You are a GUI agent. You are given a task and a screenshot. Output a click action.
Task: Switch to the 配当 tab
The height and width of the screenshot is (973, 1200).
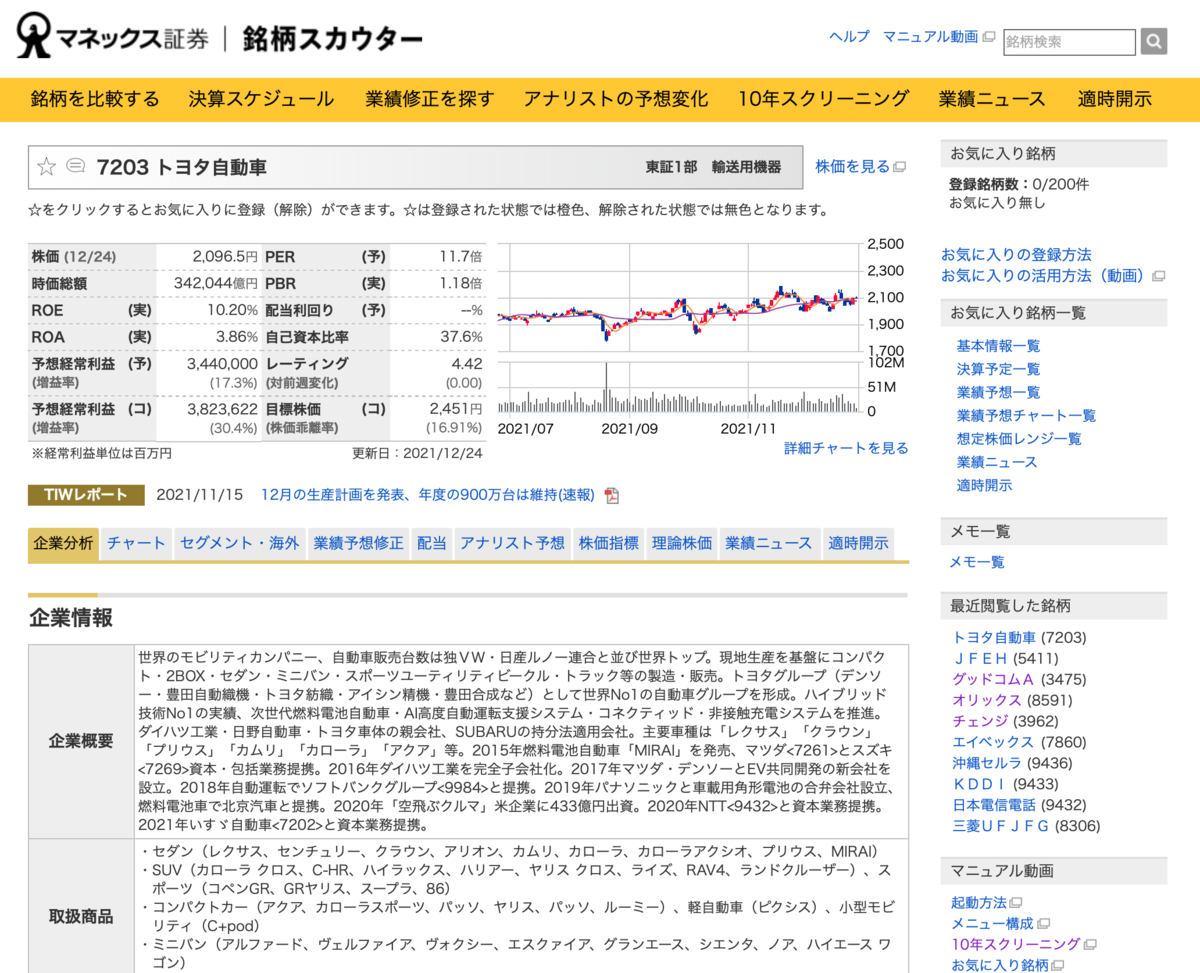pos(432,543)
